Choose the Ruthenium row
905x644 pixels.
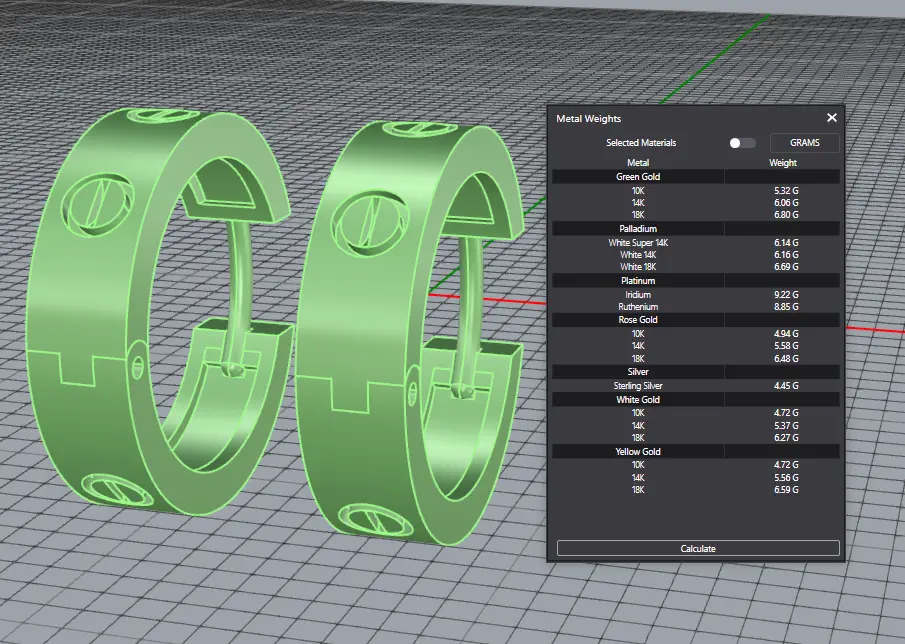[638, 307]
